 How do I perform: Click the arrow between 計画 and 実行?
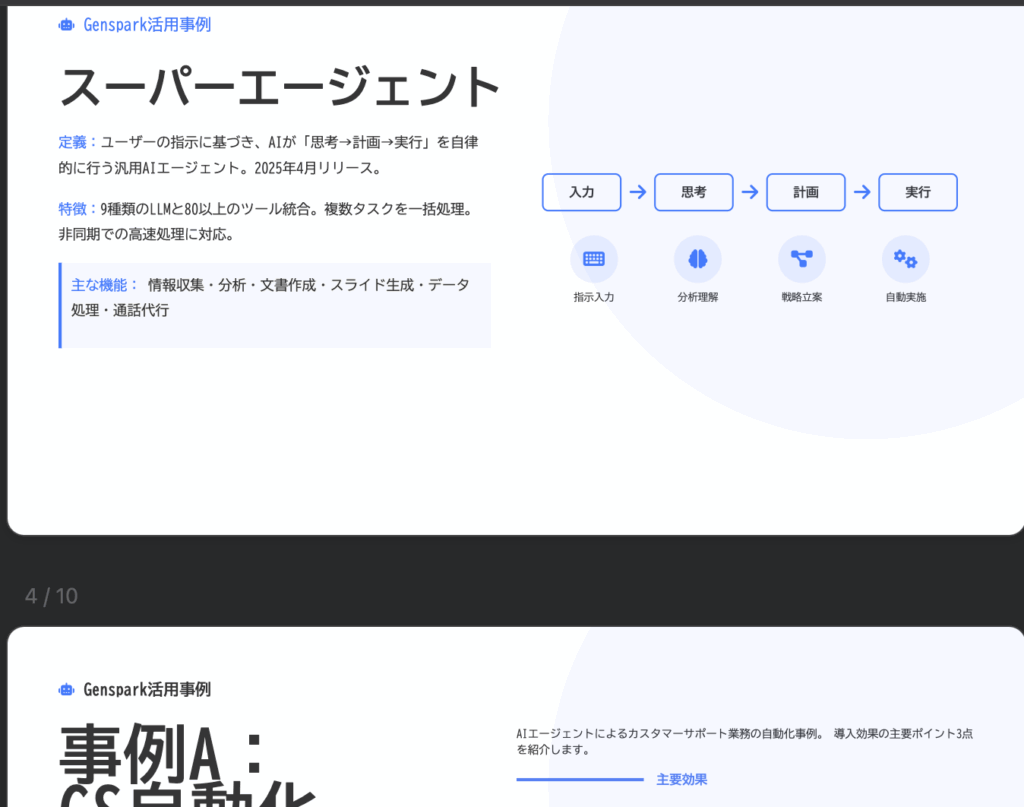[862, 192]
